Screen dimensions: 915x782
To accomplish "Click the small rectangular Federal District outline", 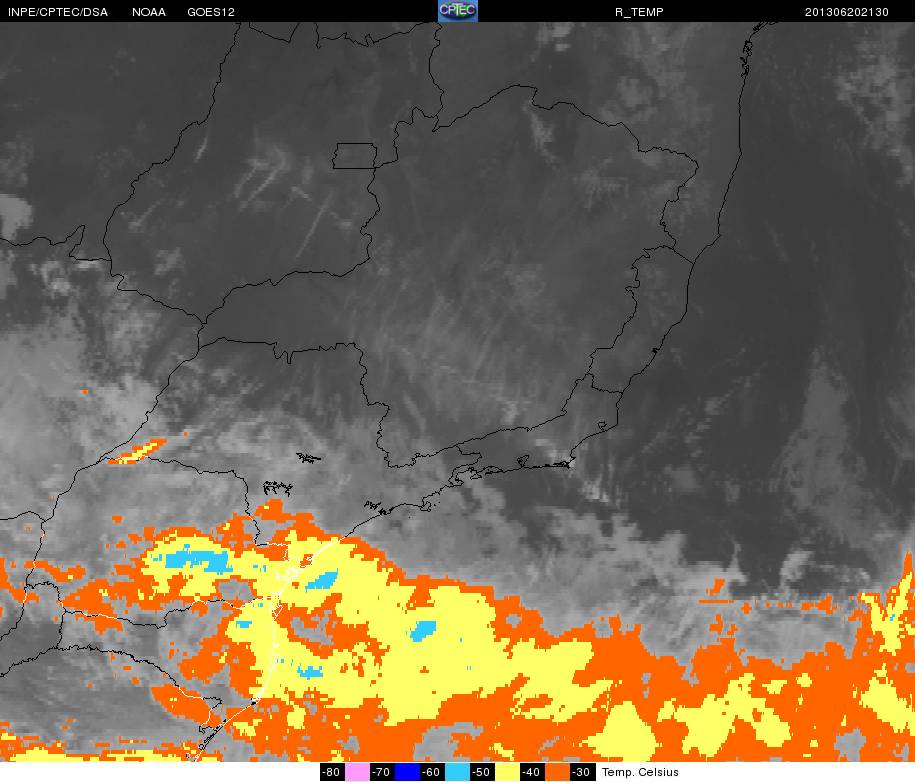I will coord(355,156).
